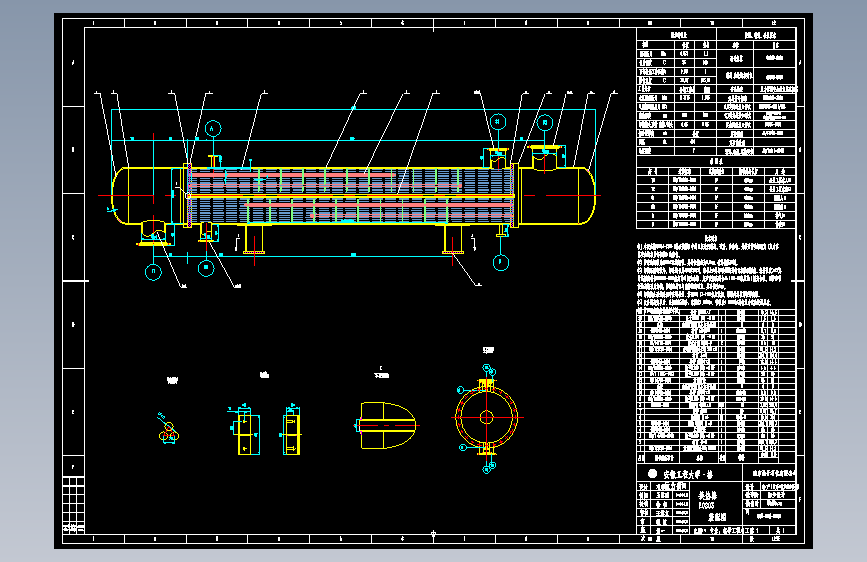Click the round university logo in the title block
This screenshot has width=867, height=562.
652,474
